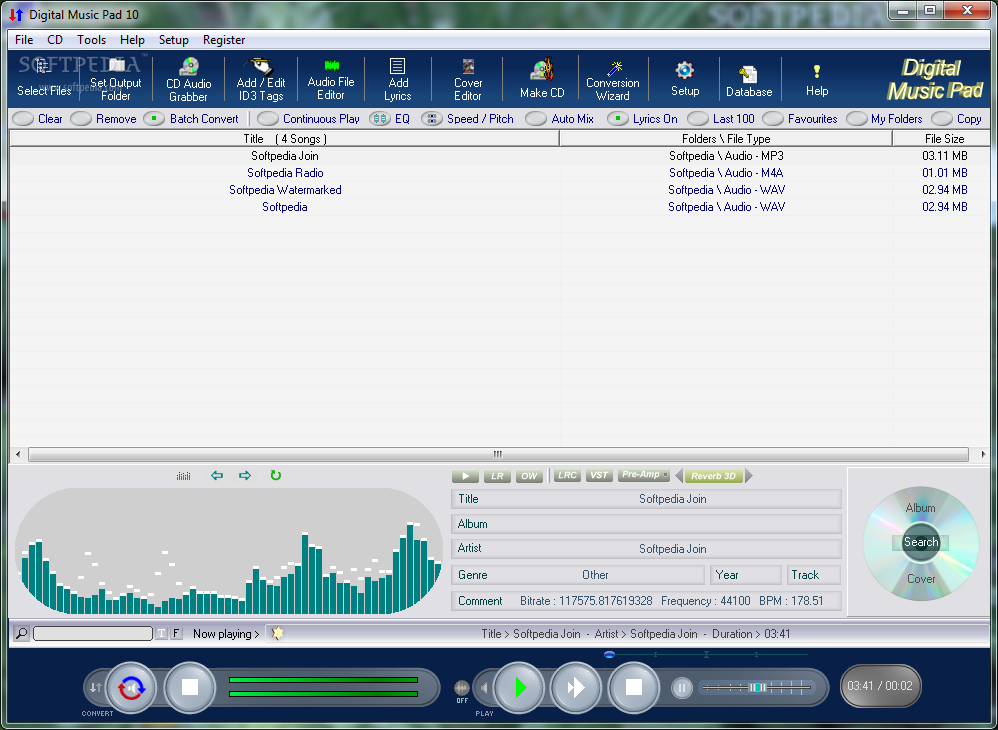Click the spectrum bars icon above visualizer
Screen dimensions: 998x730
point(183,476)
